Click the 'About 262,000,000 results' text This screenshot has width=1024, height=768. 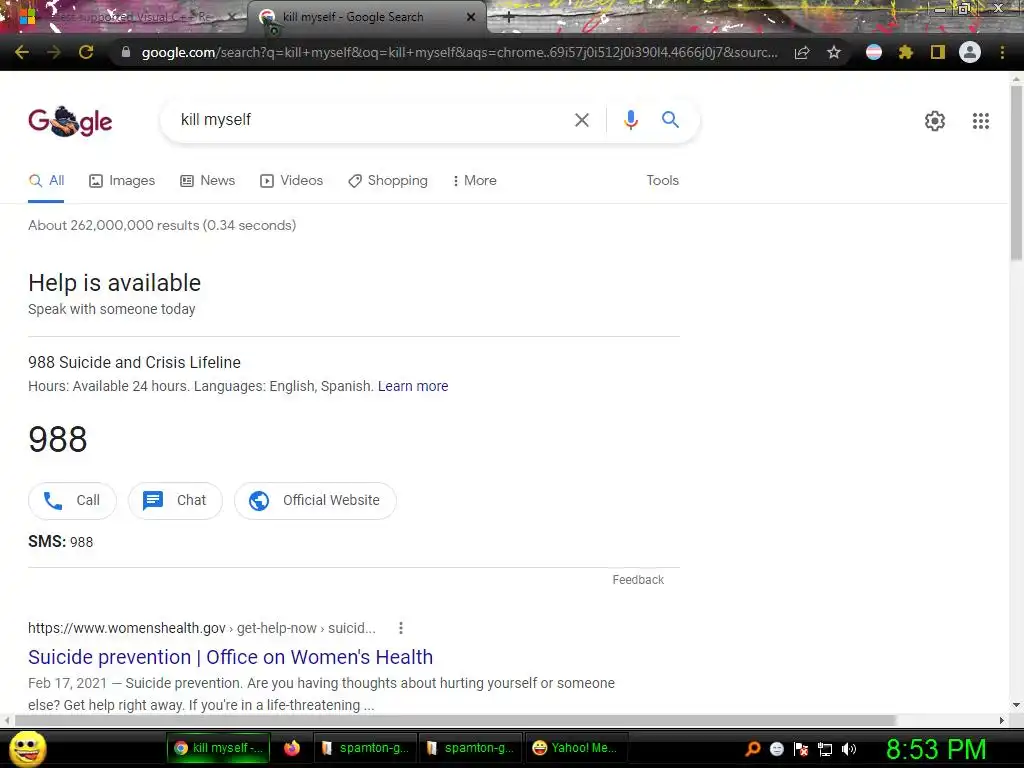(x=162, y=225)
